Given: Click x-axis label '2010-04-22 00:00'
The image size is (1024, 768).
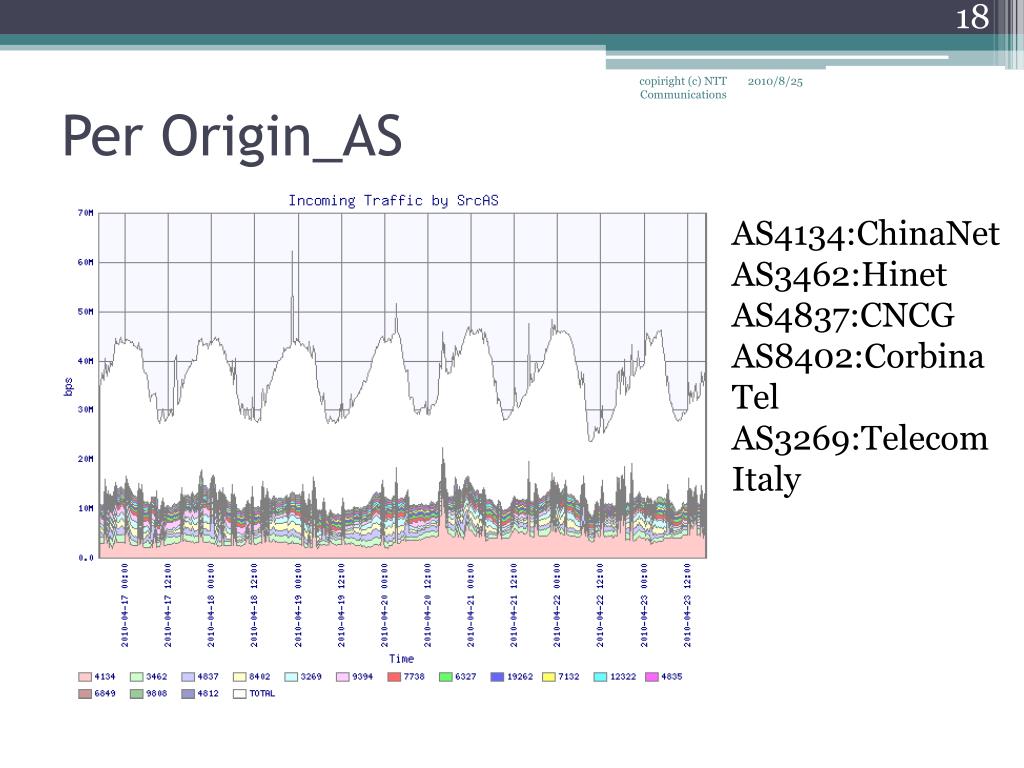Looking at the screenshot, I should 557,605.
